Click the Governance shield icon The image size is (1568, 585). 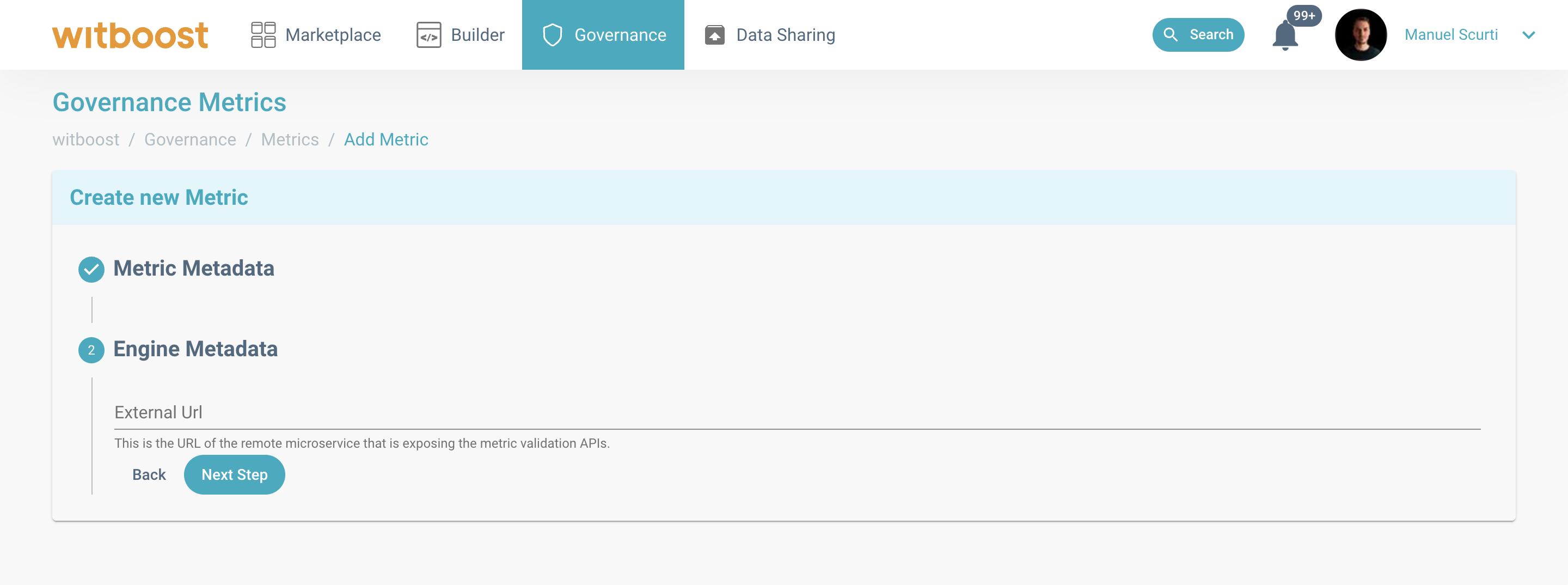(552, 35)
